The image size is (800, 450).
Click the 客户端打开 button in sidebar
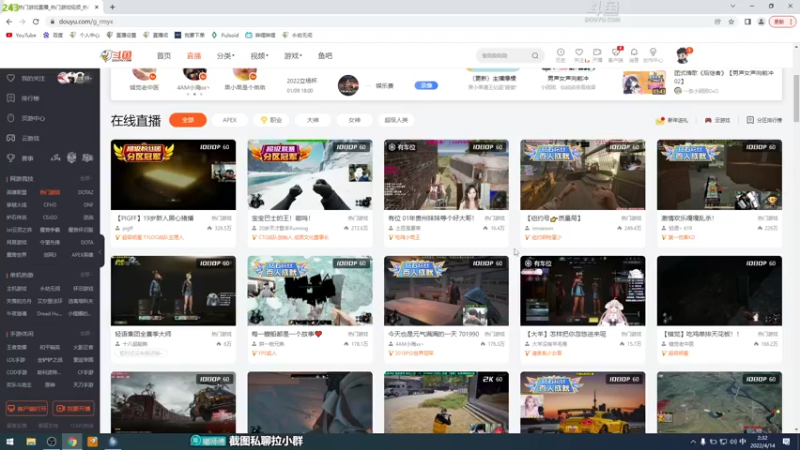point(27,409)
